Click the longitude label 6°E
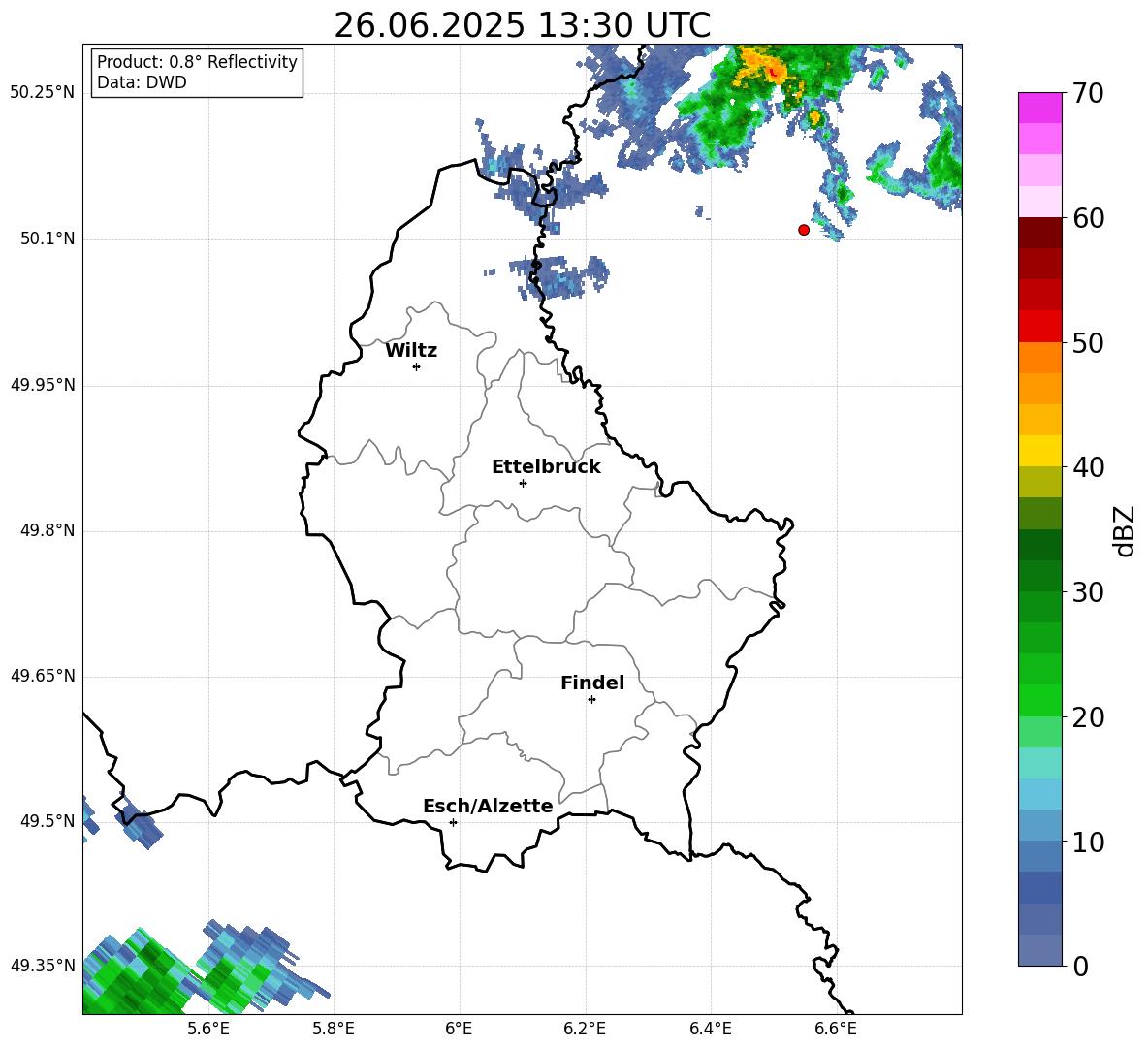Image resolution: width=1148 pixels, height=1048 pixels. [x=459, y=1029]
